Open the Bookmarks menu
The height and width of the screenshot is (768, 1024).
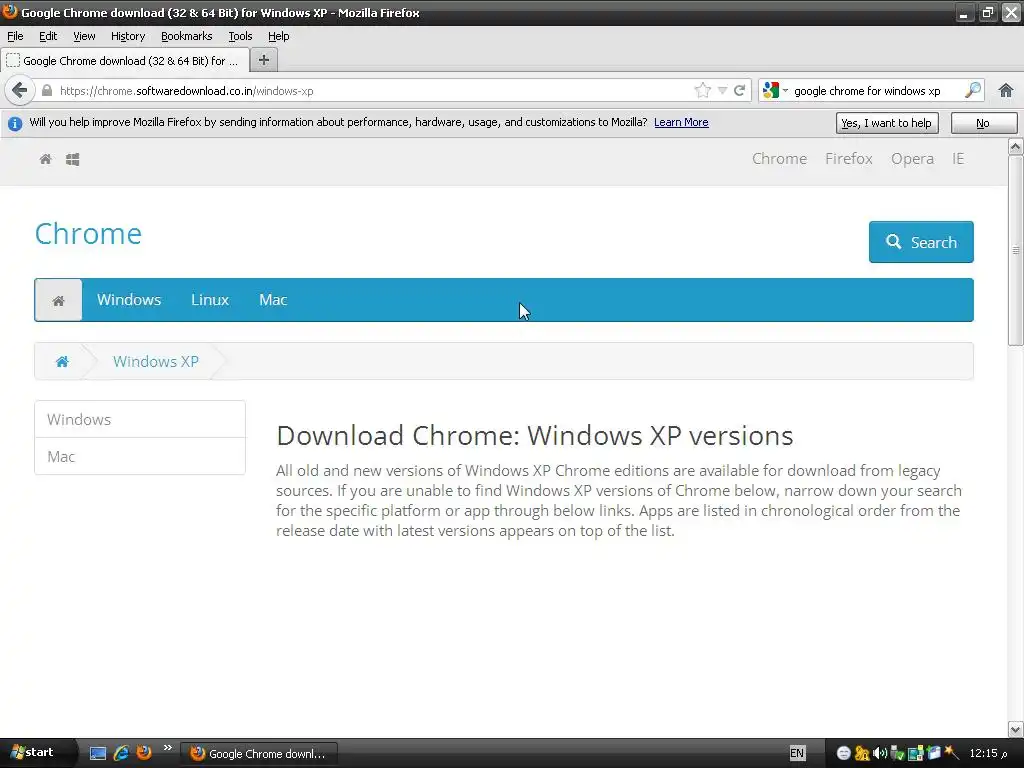coord(186,37)
